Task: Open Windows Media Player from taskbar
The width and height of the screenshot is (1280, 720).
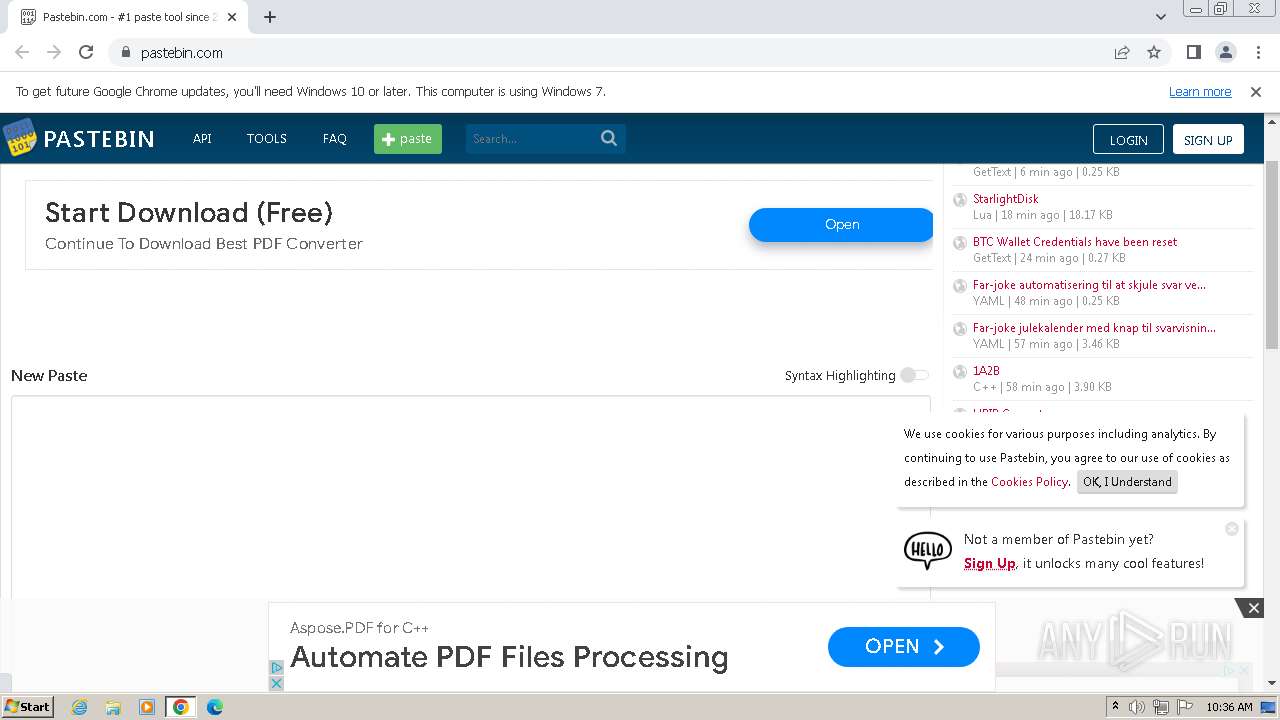Action: click(x=147, y=707)
